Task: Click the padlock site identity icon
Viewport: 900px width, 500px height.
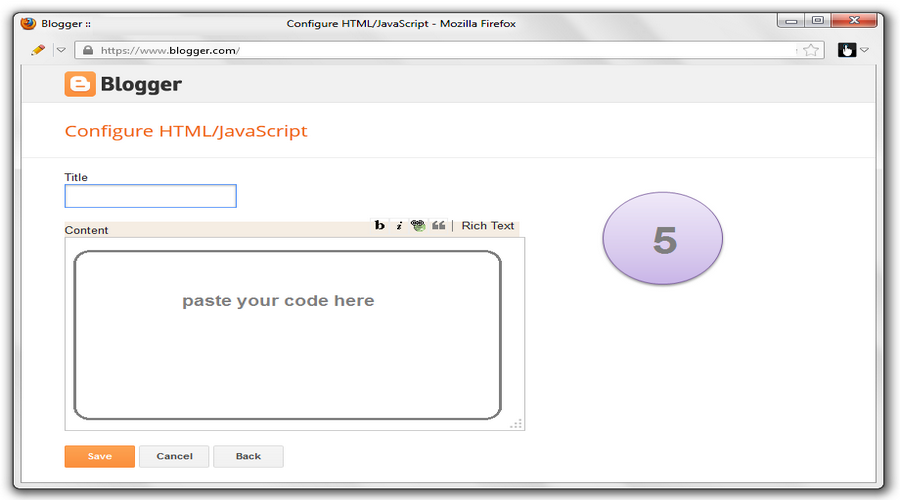Action: point(88,50)
